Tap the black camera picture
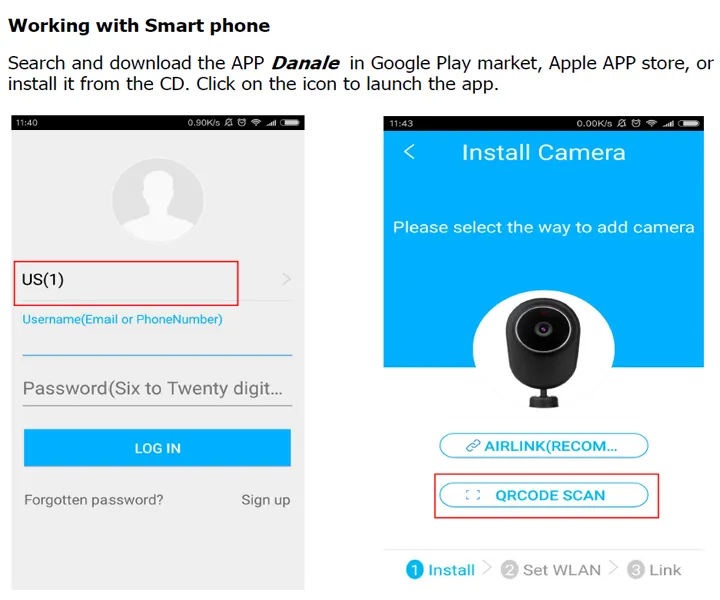 click(x=543, y=350)
